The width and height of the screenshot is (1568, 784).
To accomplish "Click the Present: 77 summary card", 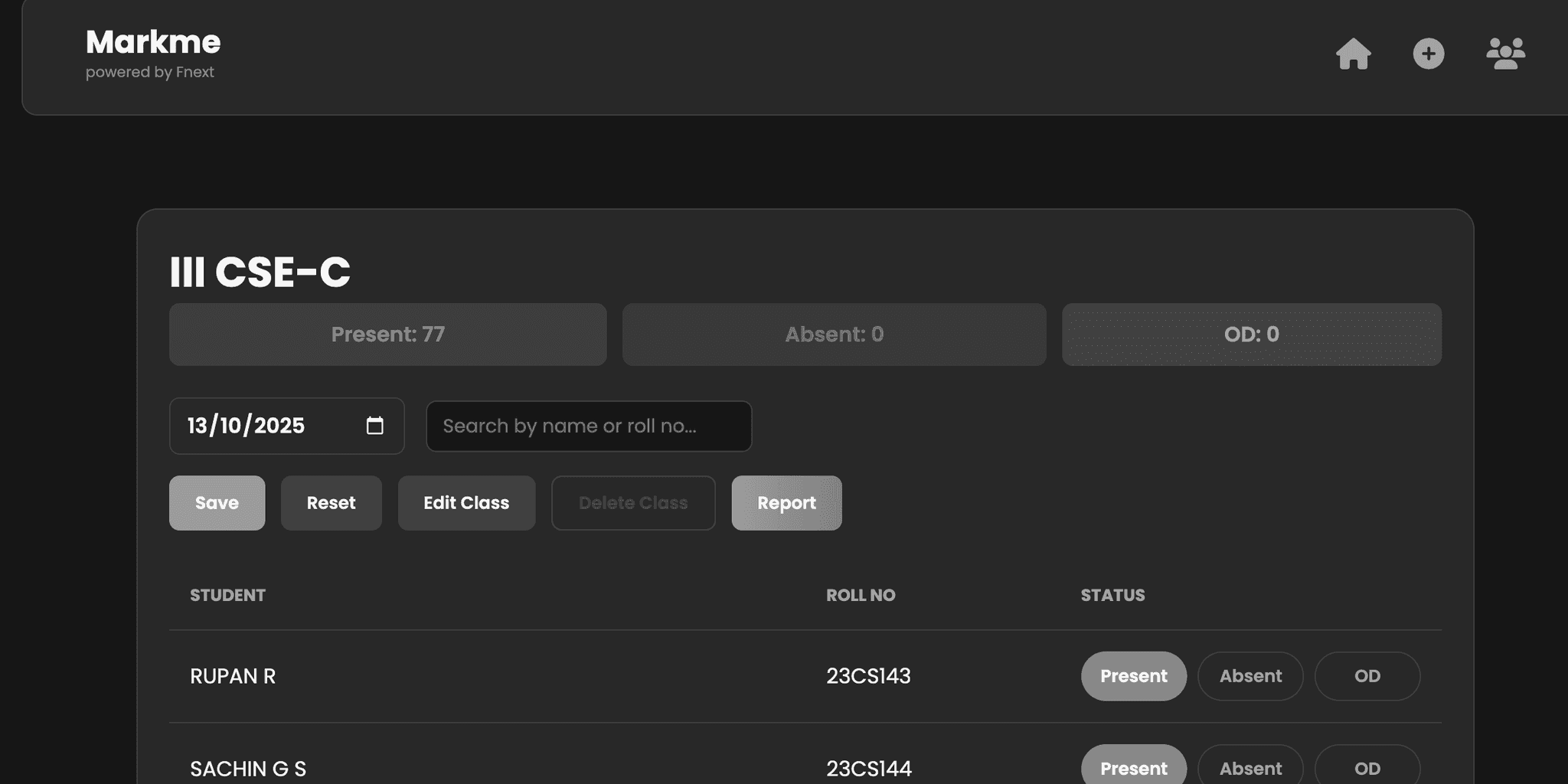I will 387,335.
